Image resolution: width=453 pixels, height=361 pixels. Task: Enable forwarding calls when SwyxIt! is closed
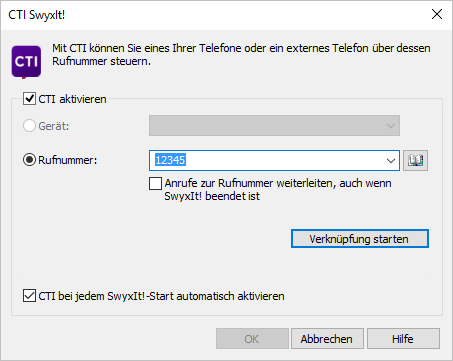tap(155, 183)
